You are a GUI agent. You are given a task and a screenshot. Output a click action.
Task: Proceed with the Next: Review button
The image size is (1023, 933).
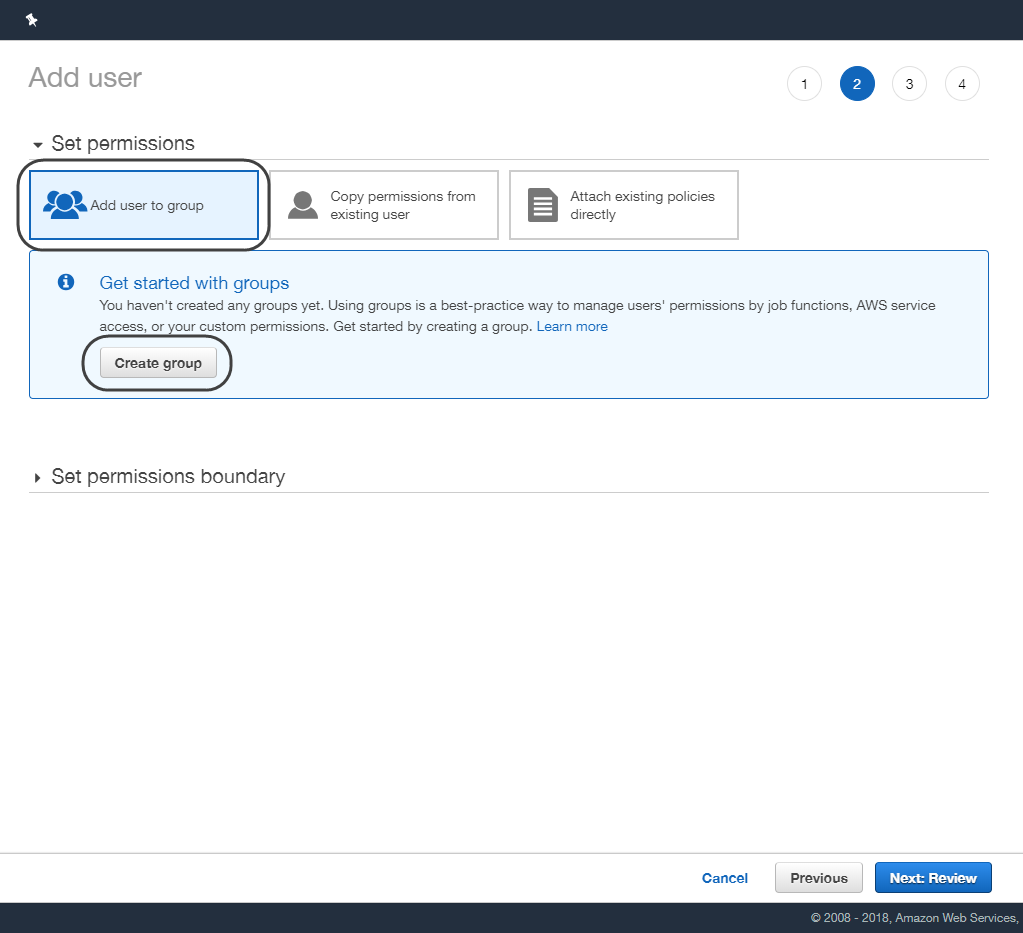[x=933, y=878]
